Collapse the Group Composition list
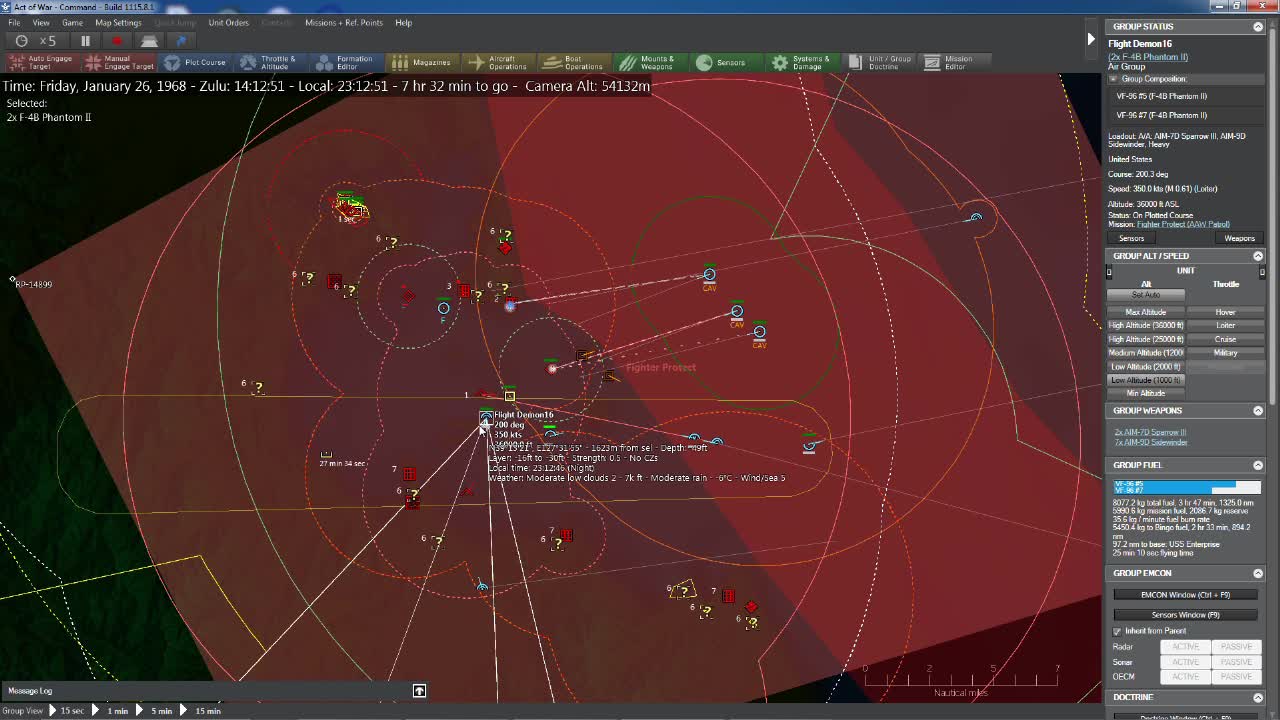The height and width of the screenshot is (720, 1280). click(x=1113, y=79)
